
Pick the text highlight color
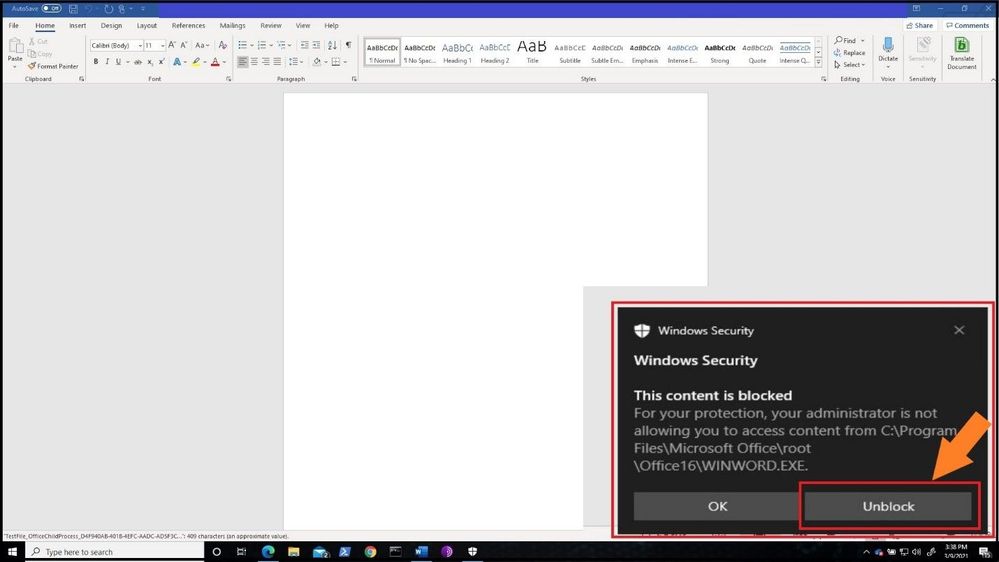pyautogui.click(x=196, y=62)
